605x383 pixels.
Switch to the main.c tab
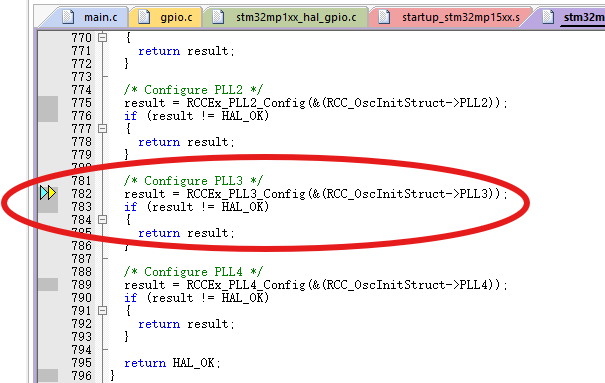coord(90,17)
